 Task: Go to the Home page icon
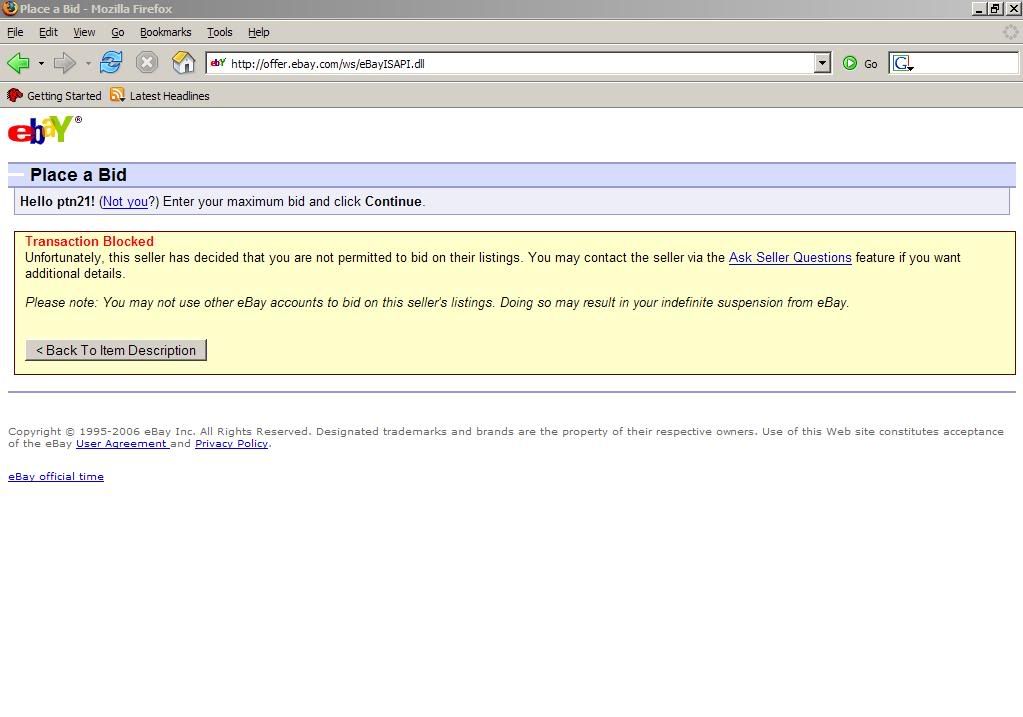coord(183,63)
